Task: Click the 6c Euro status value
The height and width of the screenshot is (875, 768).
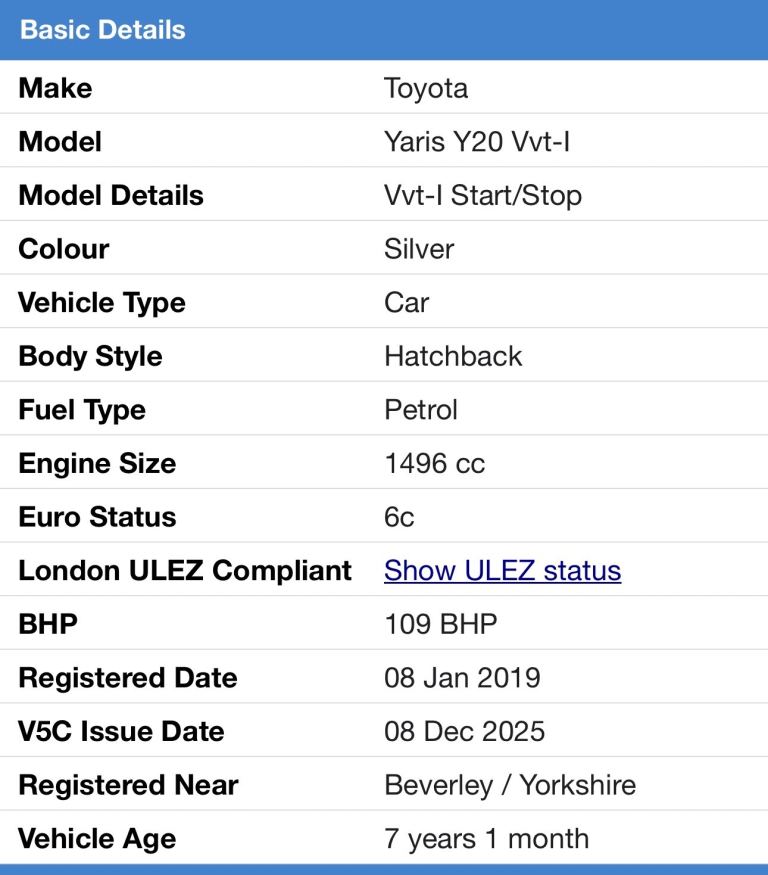Action: pos(399,517)
